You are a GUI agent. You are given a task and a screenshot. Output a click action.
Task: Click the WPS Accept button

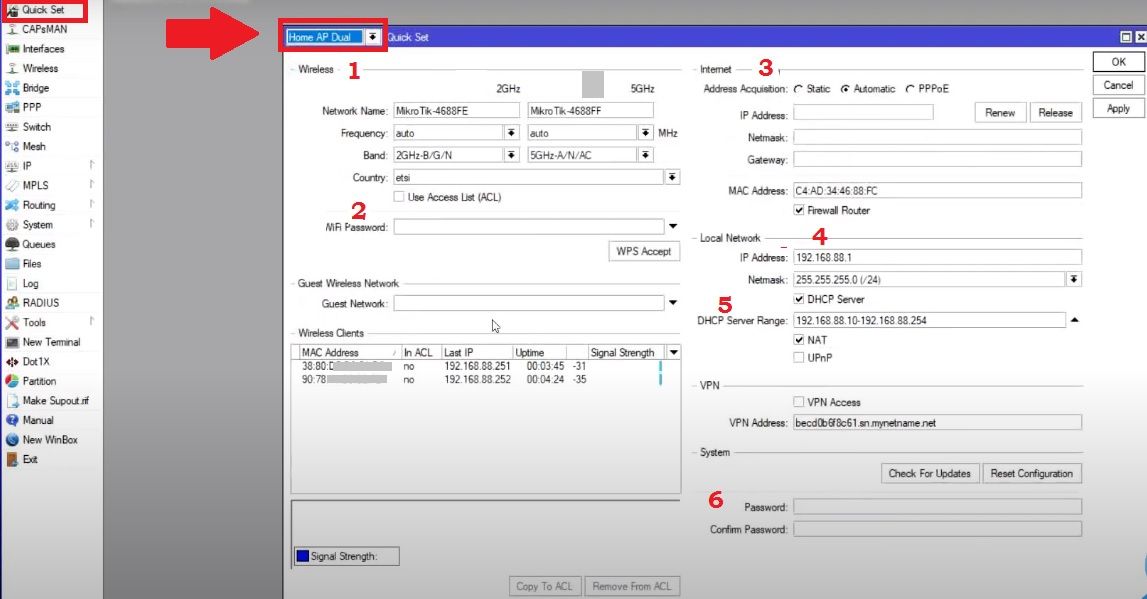click(644, 252)
